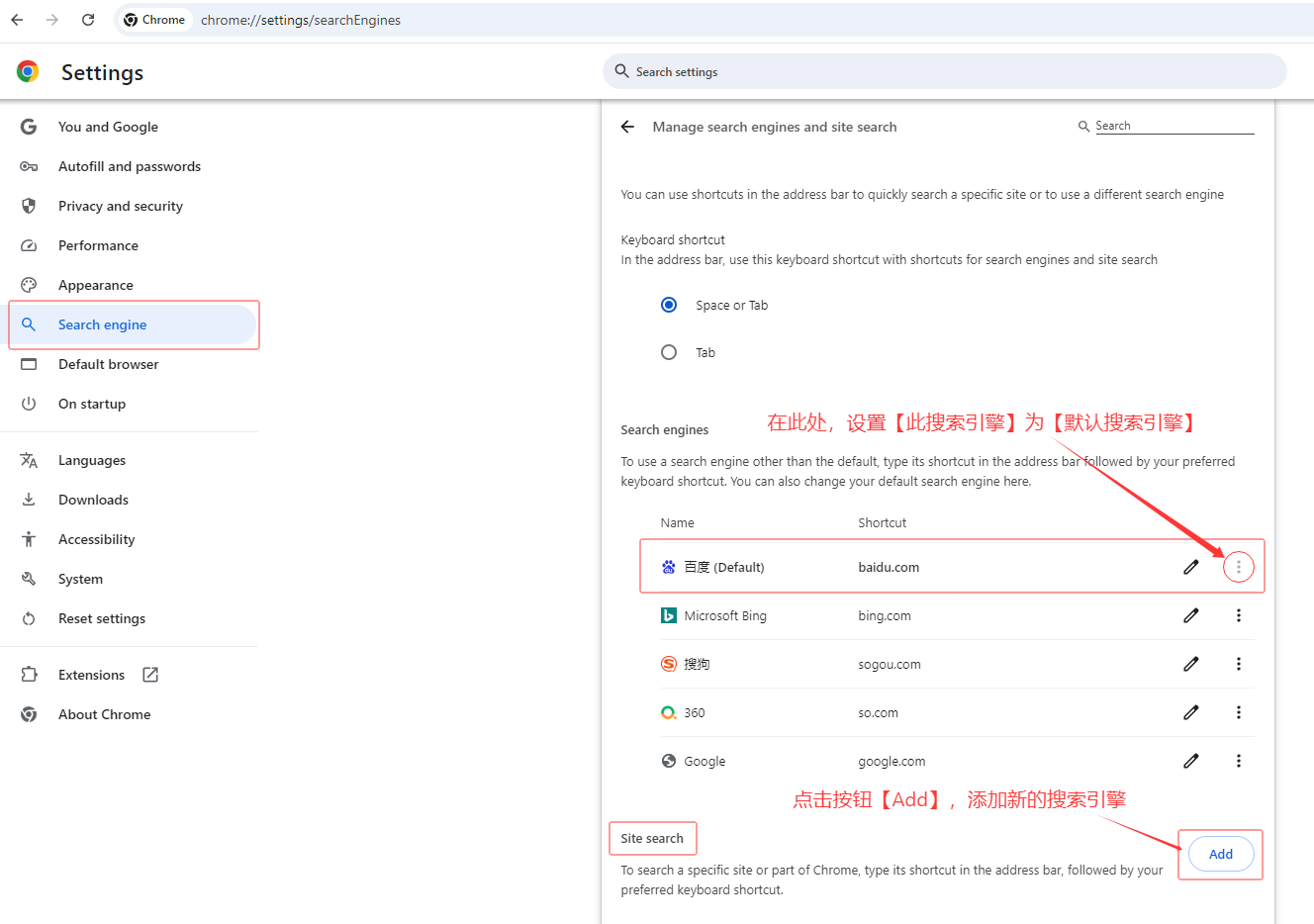Edit the 360 search engine entry
The width and height of the screenshot is (1314, 924).
1191,712
